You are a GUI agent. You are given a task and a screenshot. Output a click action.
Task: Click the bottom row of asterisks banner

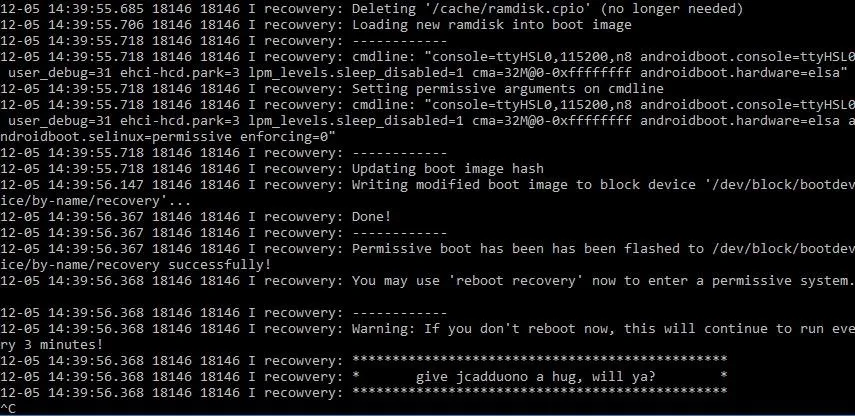pos(540,391)
